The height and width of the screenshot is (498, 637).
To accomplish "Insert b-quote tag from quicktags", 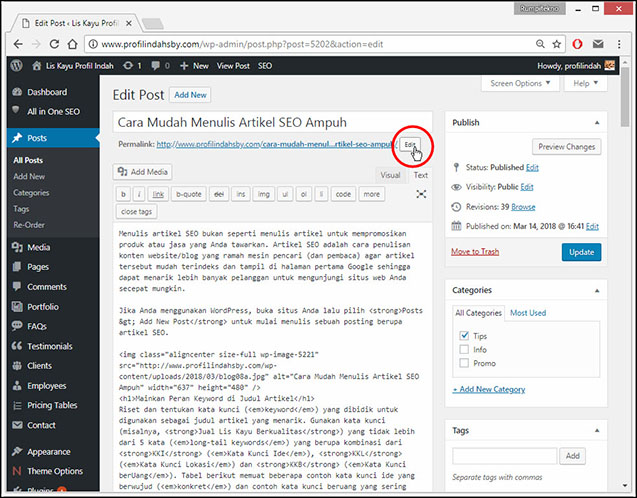I will click(188, 194).
